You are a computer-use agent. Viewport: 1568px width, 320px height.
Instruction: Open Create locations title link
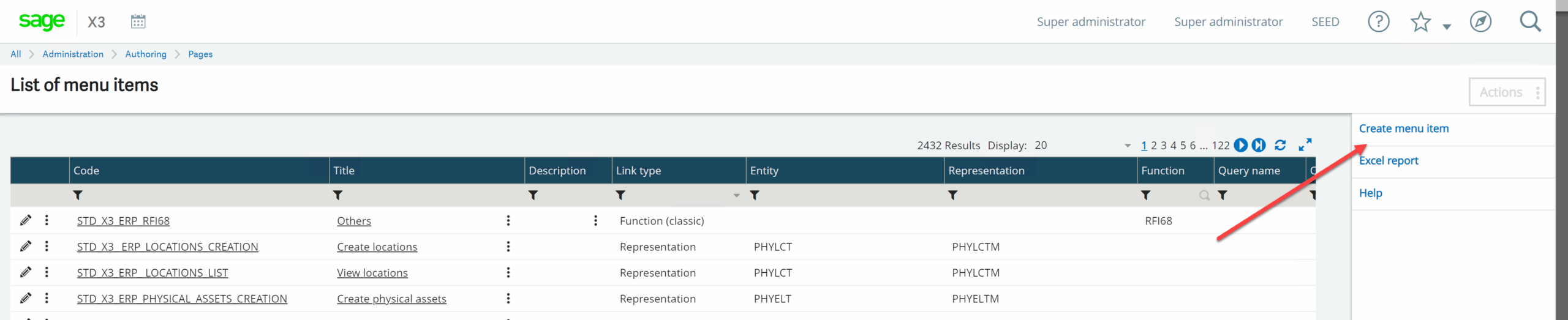pos(377,247)
